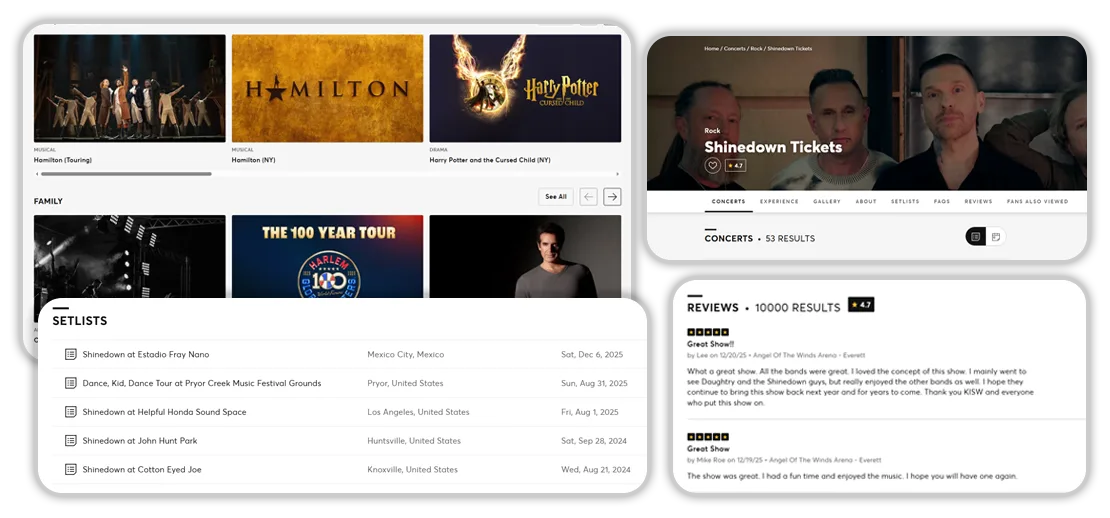Click the left arrow in the Family carousel
Image resolution: width=1110 pixels, height=518 pixels.
[589, 197]
